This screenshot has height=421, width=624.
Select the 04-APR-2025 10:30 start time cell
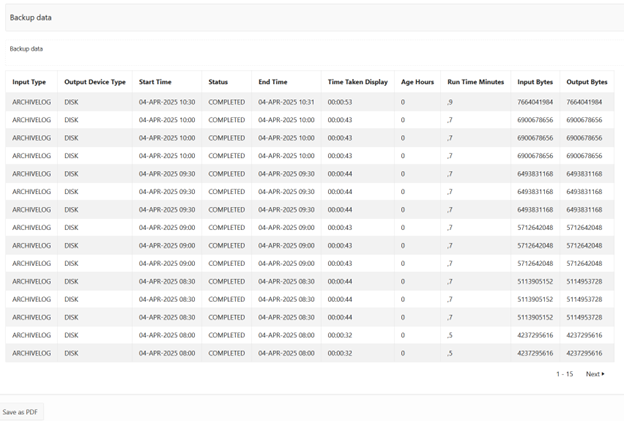[167, 102]
